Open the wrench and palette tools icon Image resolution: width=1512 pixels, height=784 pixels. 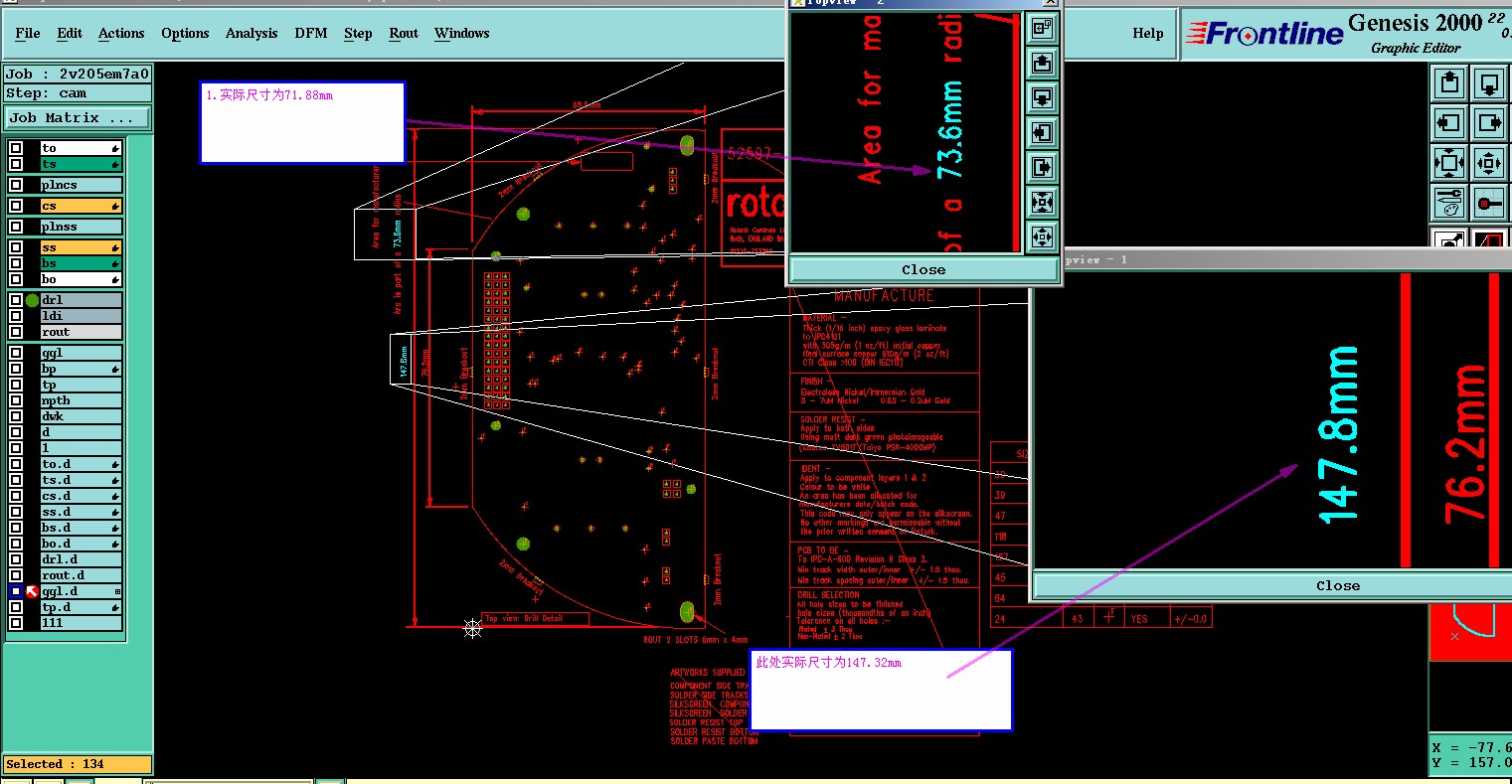click(x=1449, y=203)
